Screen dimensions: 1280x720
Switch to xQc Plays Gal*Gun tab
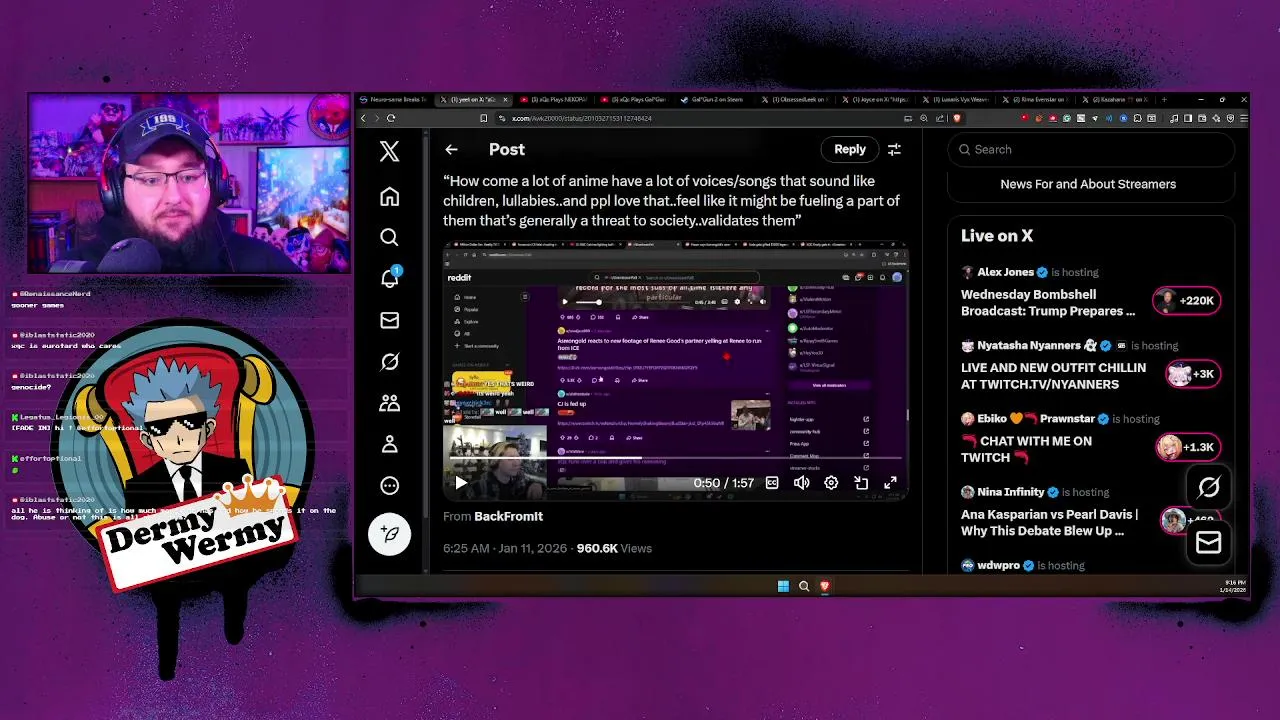click(634, 99)
